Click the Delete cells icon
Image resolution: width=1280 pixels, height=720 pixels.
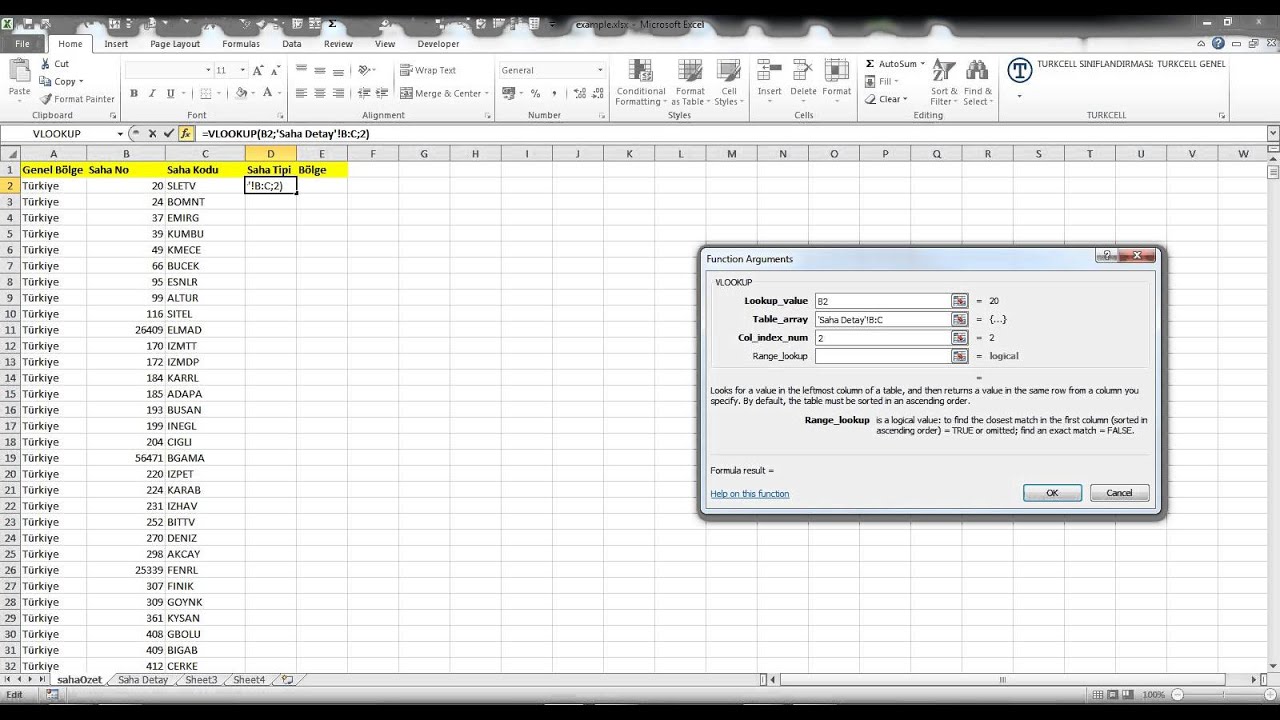click(x=803, y=70)
